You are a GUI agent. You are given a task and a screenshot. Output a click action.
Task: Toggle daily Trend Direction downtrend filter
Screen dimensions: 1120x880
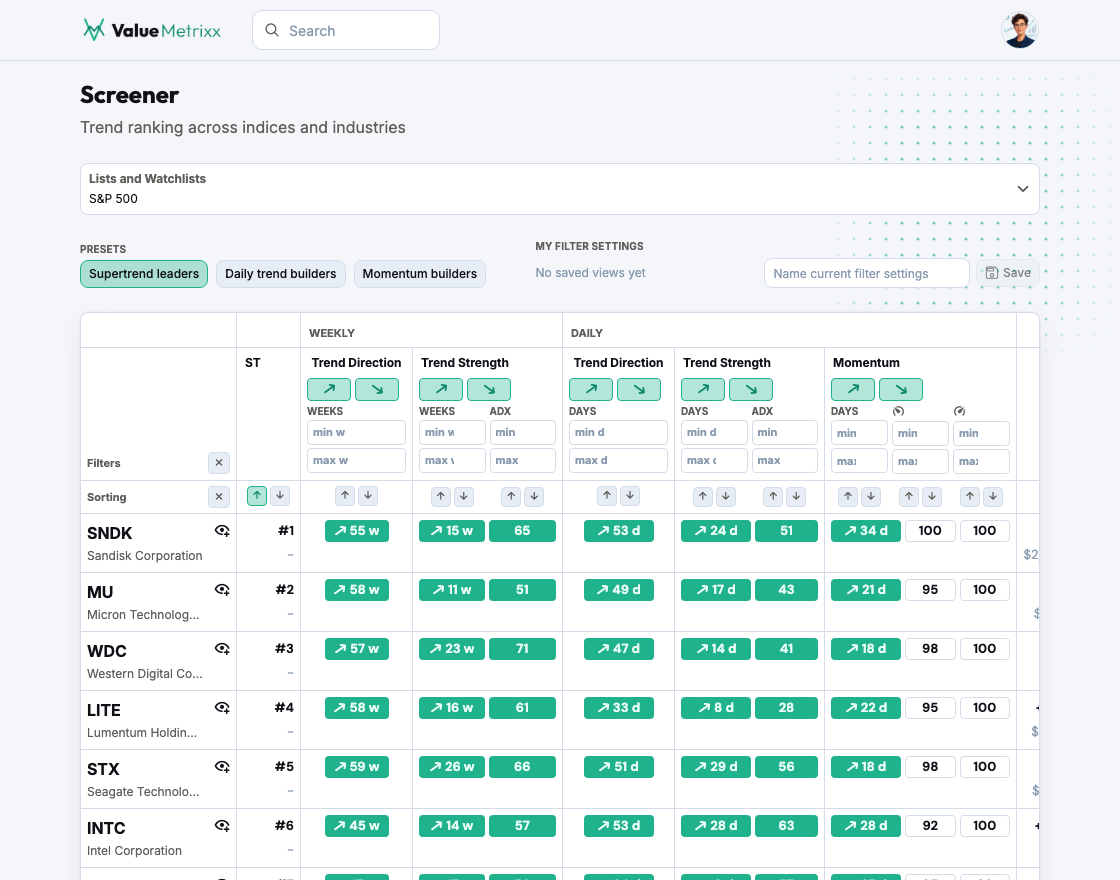click(x=639, y=389)
